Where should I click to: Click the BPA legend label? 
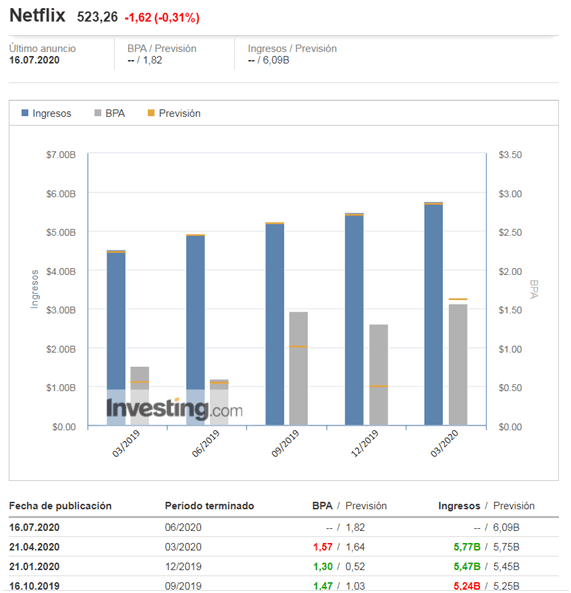click(115, 113)
